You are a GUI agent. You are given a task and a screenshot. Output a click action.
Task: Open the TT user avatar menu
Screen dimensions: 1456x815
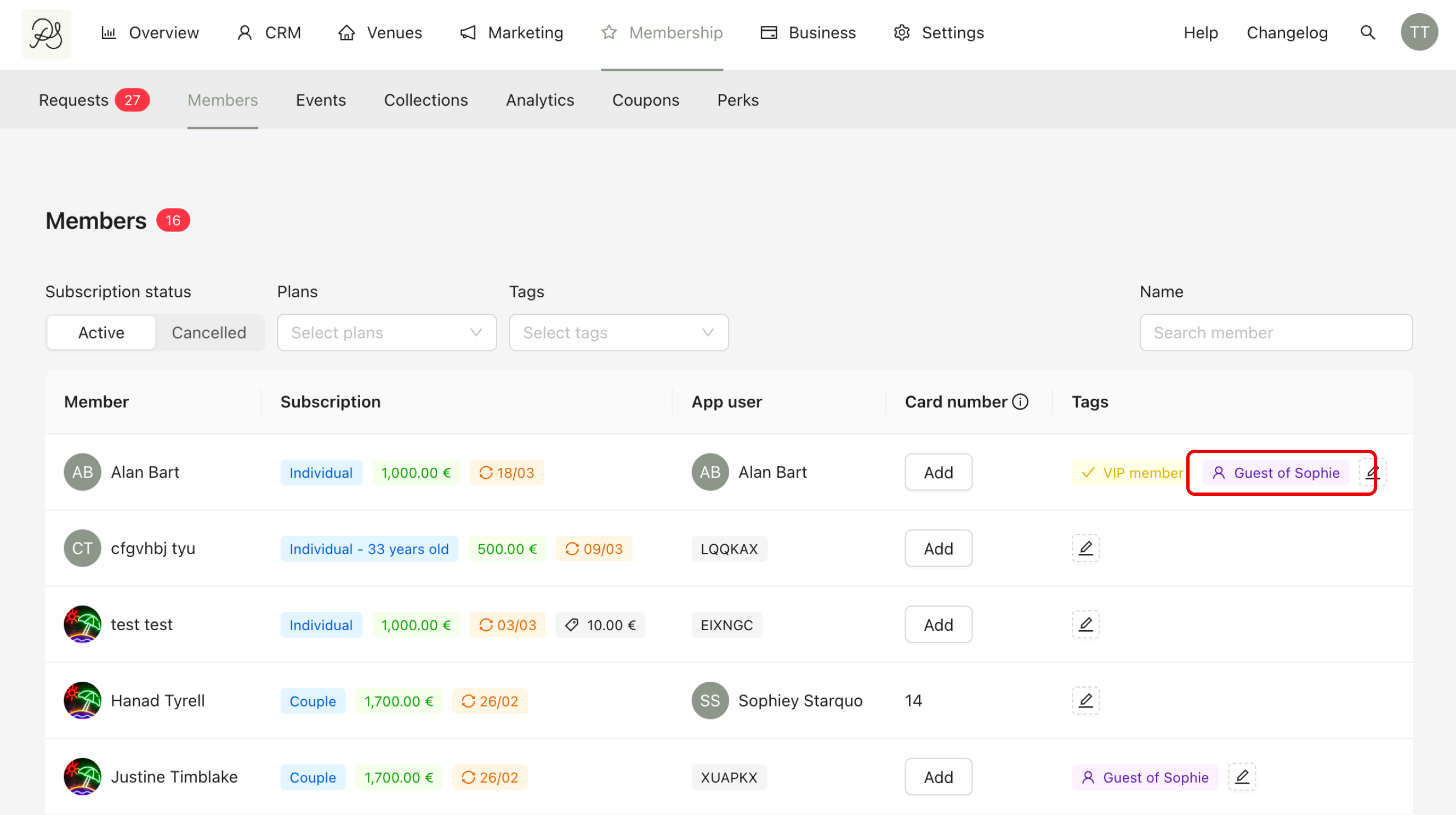pos(1419,32)
